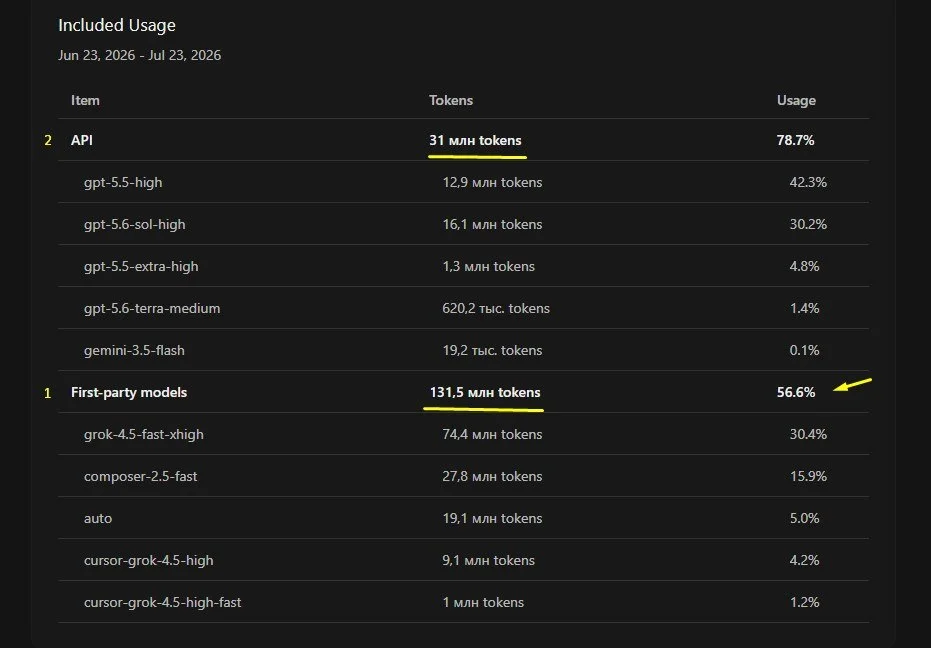The image size is (931, 648).
Task: Click the 56.6% first-party usage value
Action: (796, 393)
